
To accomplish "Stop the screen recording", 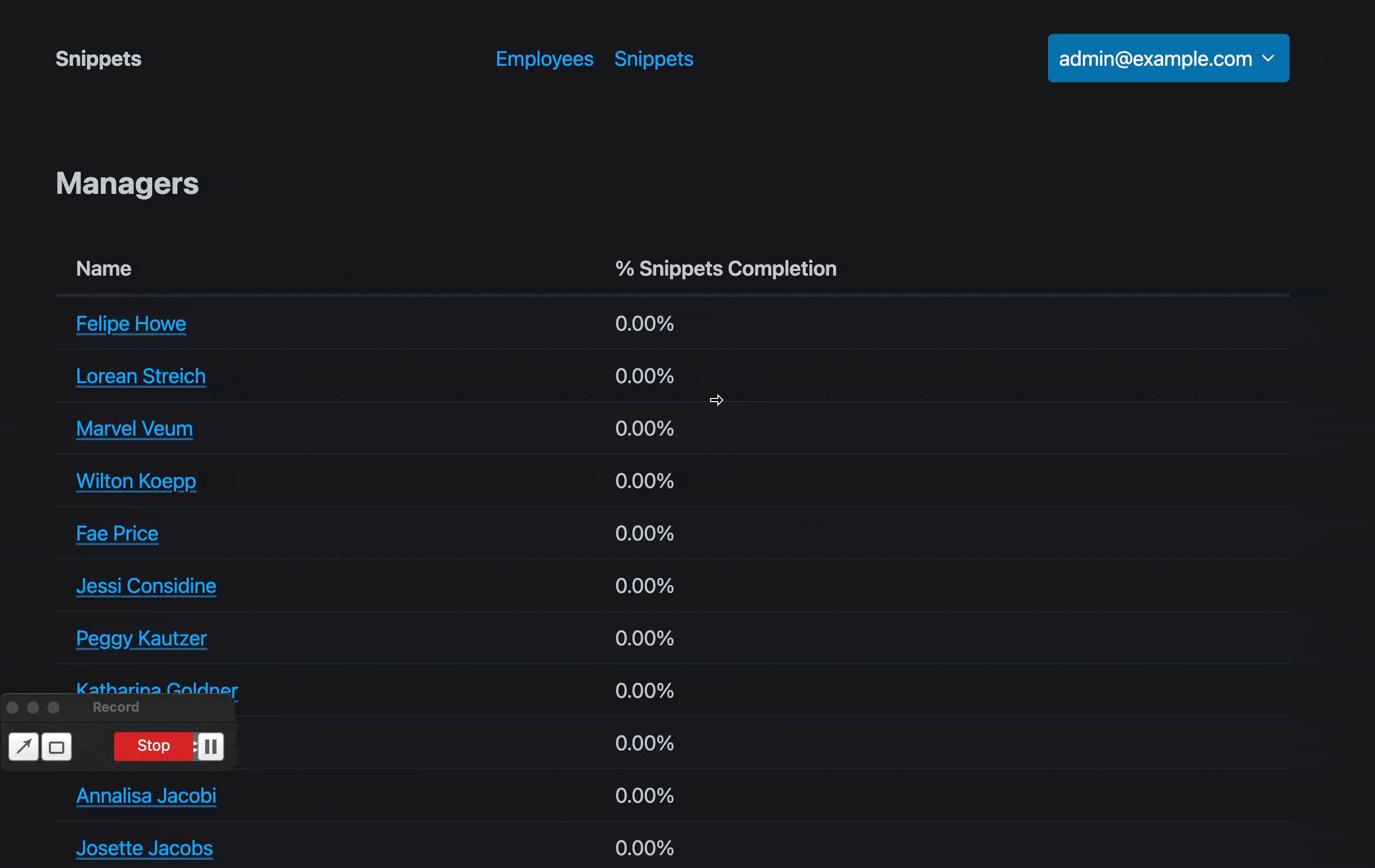I will (152, 746).
